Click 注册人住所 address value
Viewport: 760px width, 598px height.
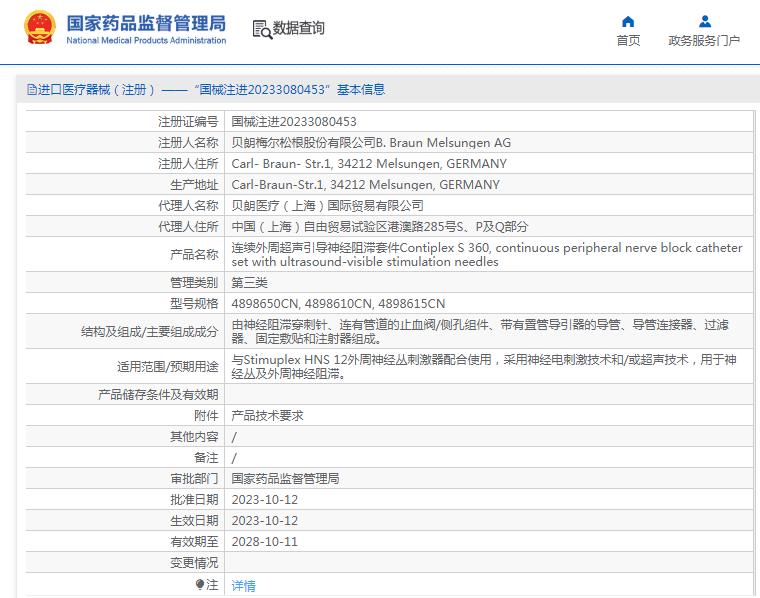coord(369,164)
